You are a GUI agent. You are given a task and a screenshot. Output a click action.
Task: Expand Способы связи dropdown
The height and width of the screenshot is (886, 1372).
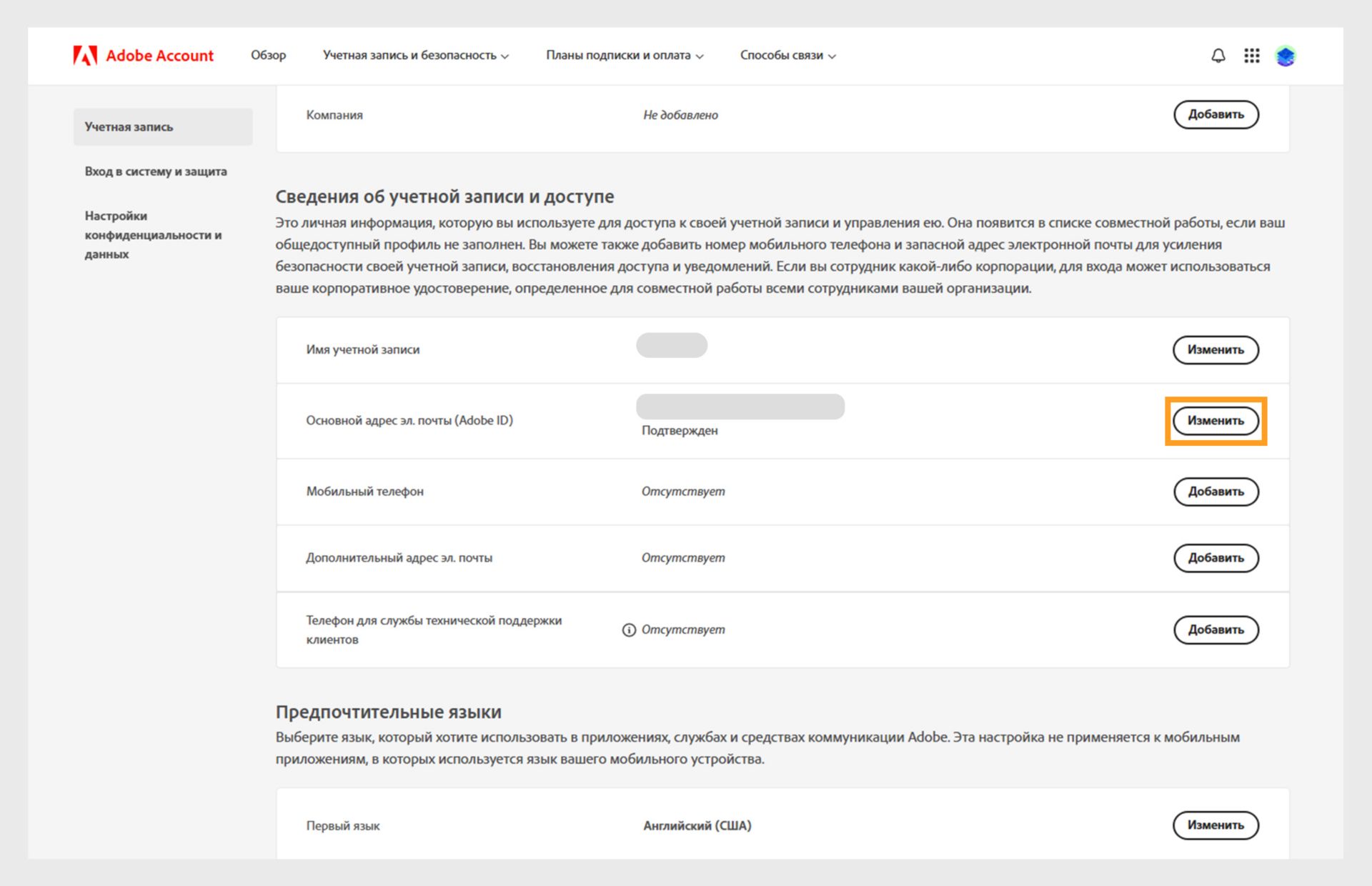pyautogui.click(x=787, y=56)
